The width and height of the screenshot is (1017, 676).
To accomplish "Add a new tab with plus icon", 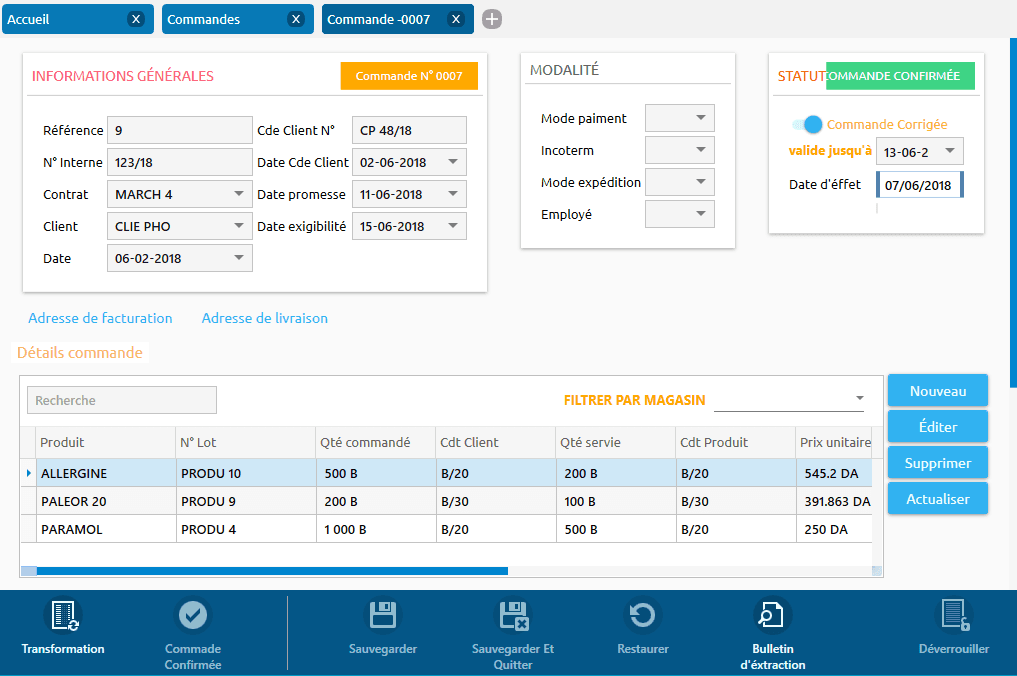I will [492, 19].
